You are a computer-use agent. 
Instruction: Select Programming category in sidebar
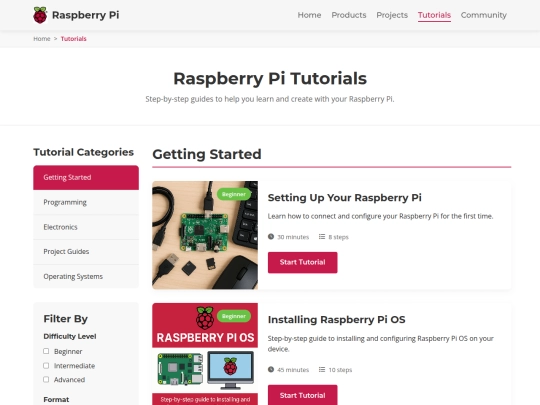pyautogui.click(x=86, y=202)
